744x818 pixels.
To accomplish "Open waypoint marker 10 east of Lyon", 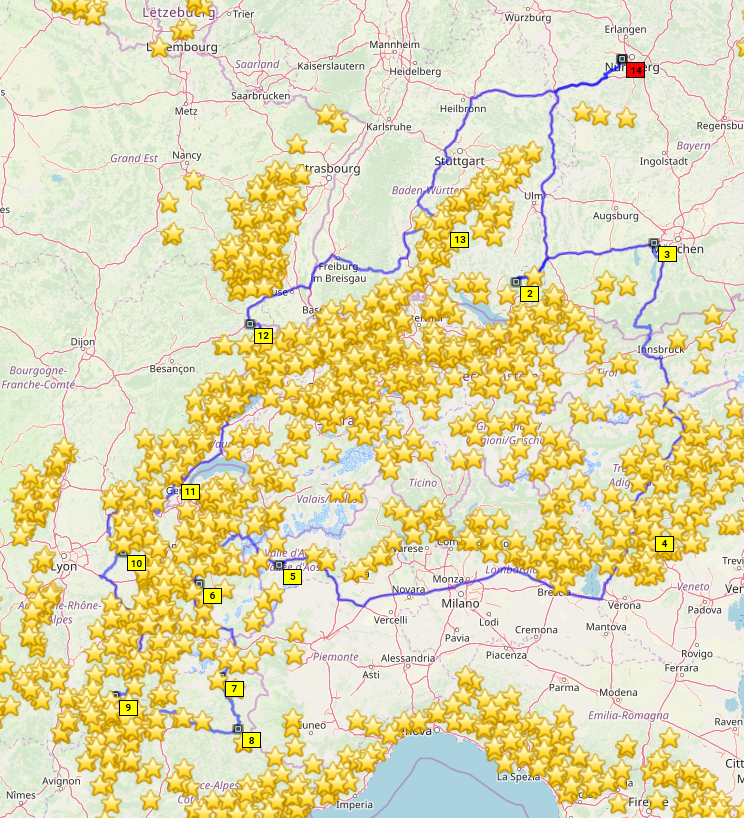I will [x=137, y=563].
